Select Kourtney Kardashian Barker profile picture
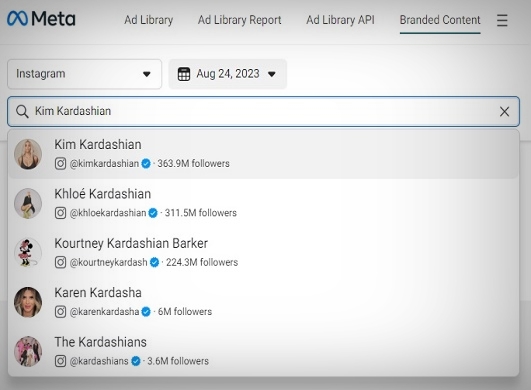Image resolution: width=531 pixels, height=390 pixels. click(28, 253)
